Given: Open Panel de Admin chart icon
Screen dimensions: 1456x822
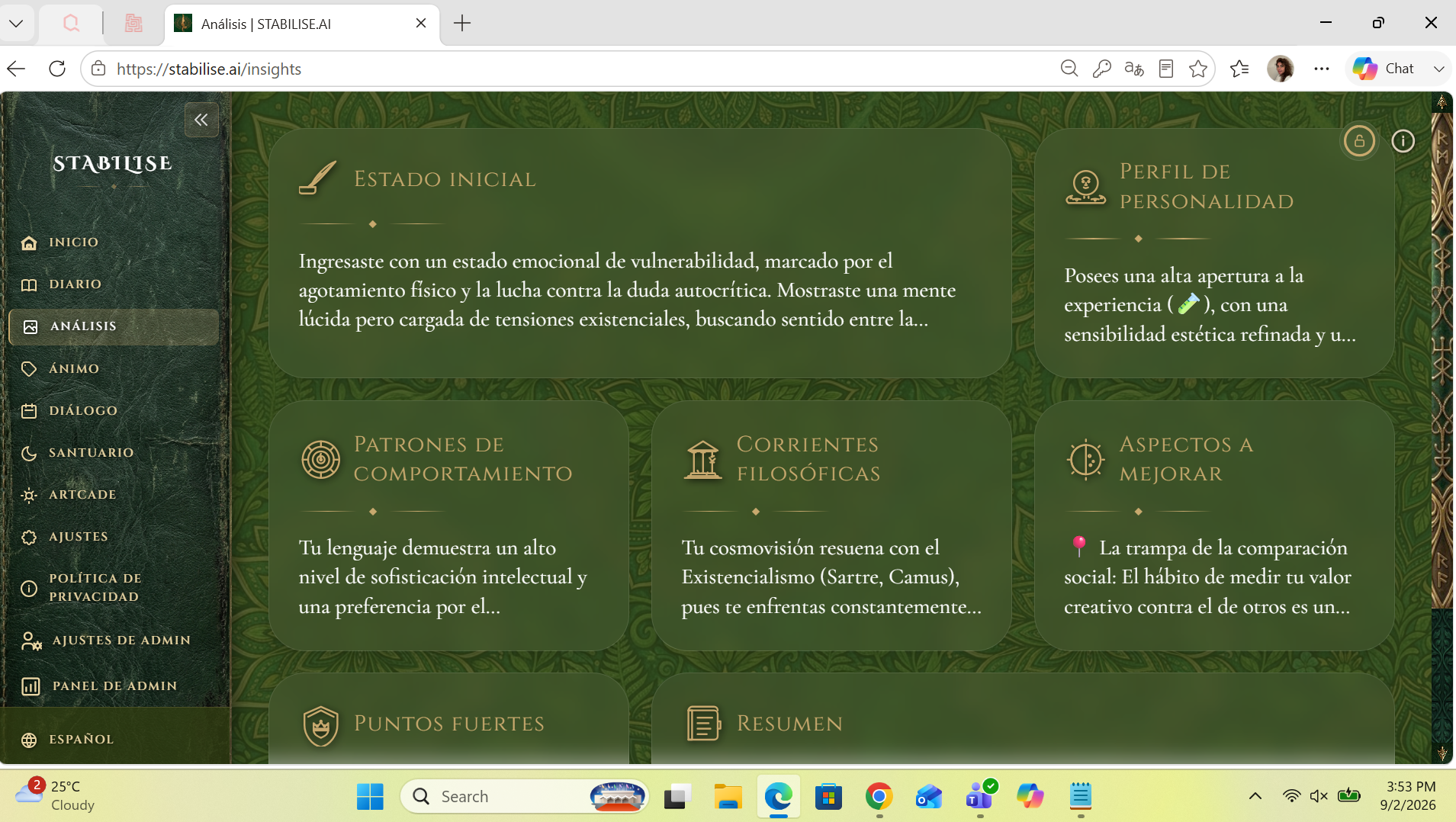Looking at the screenshot, I should point(31,686).
